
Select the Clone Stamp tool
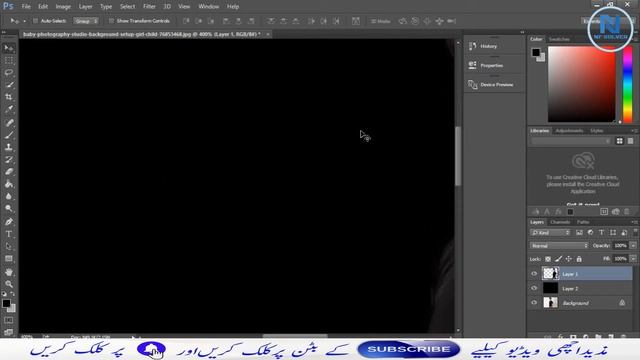pos(9,147)
